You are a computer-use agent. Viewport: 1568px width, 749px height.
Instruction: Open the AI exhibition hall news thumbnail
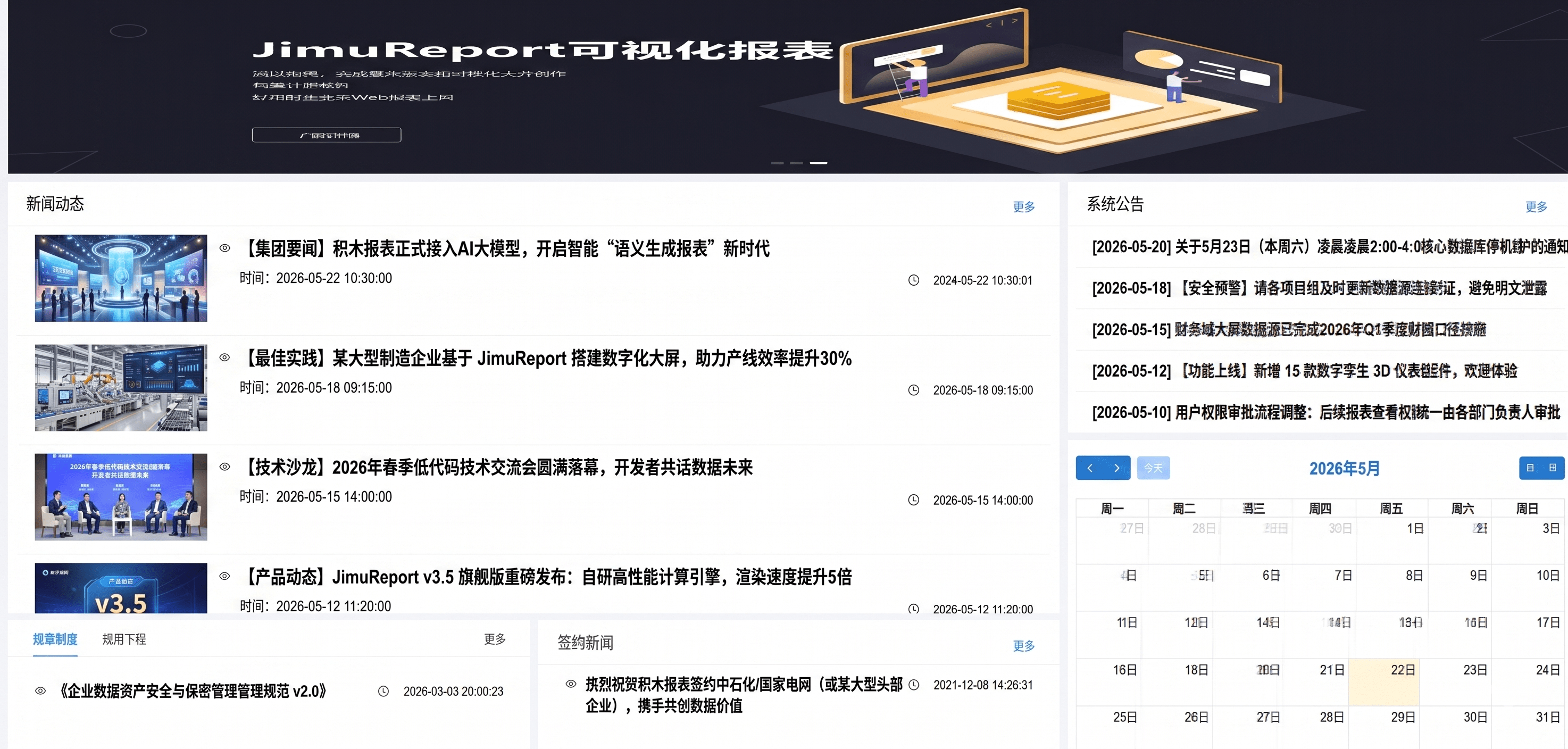pos(121,278)
